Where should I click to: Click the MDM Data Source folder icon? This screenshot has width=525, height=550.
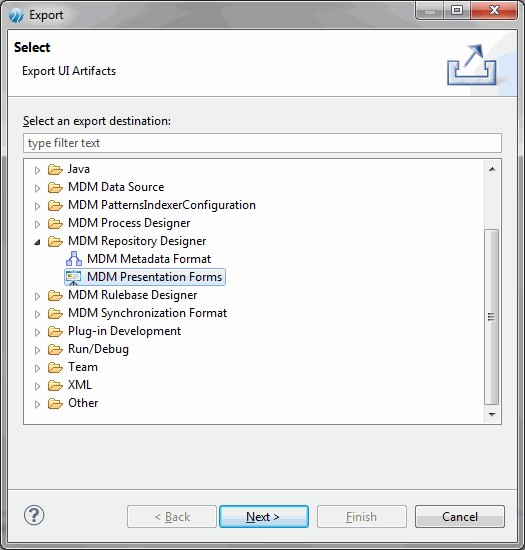click(55, 188)
